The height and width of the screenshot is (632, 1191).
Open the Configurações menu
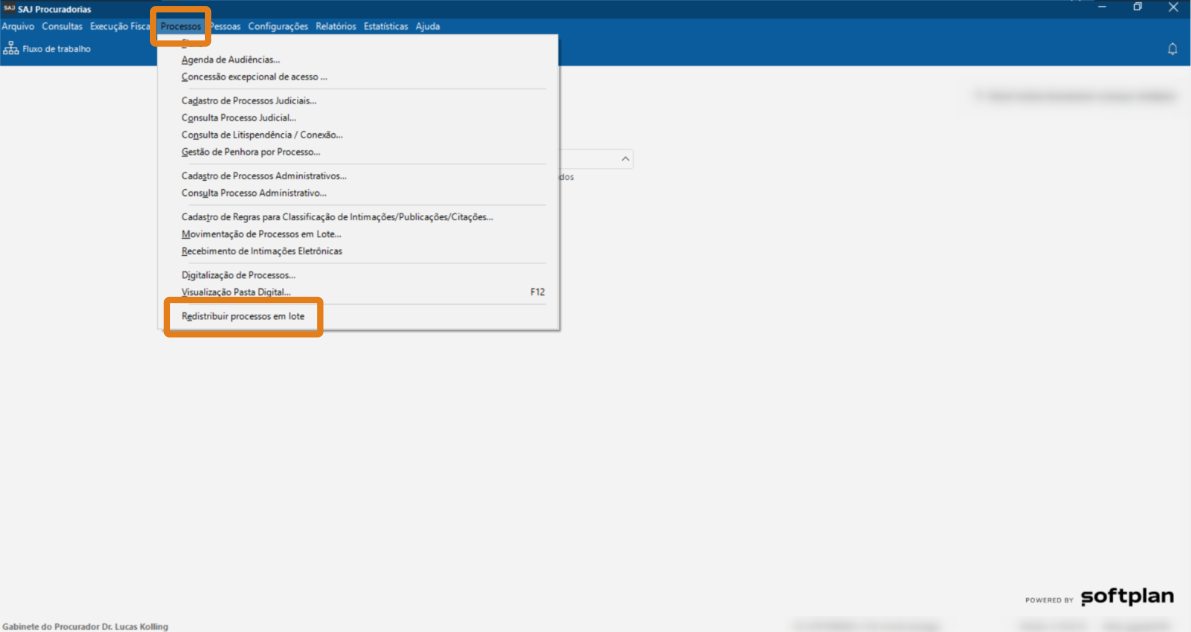(x=278, y=27)
